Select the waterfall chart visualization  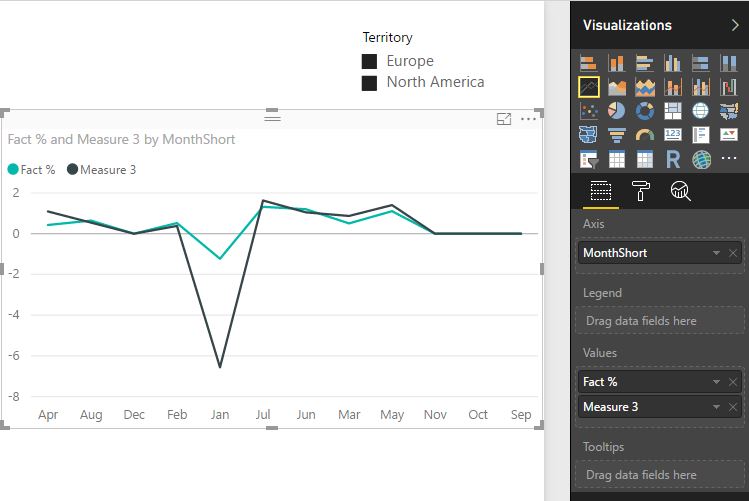(728, 87)
